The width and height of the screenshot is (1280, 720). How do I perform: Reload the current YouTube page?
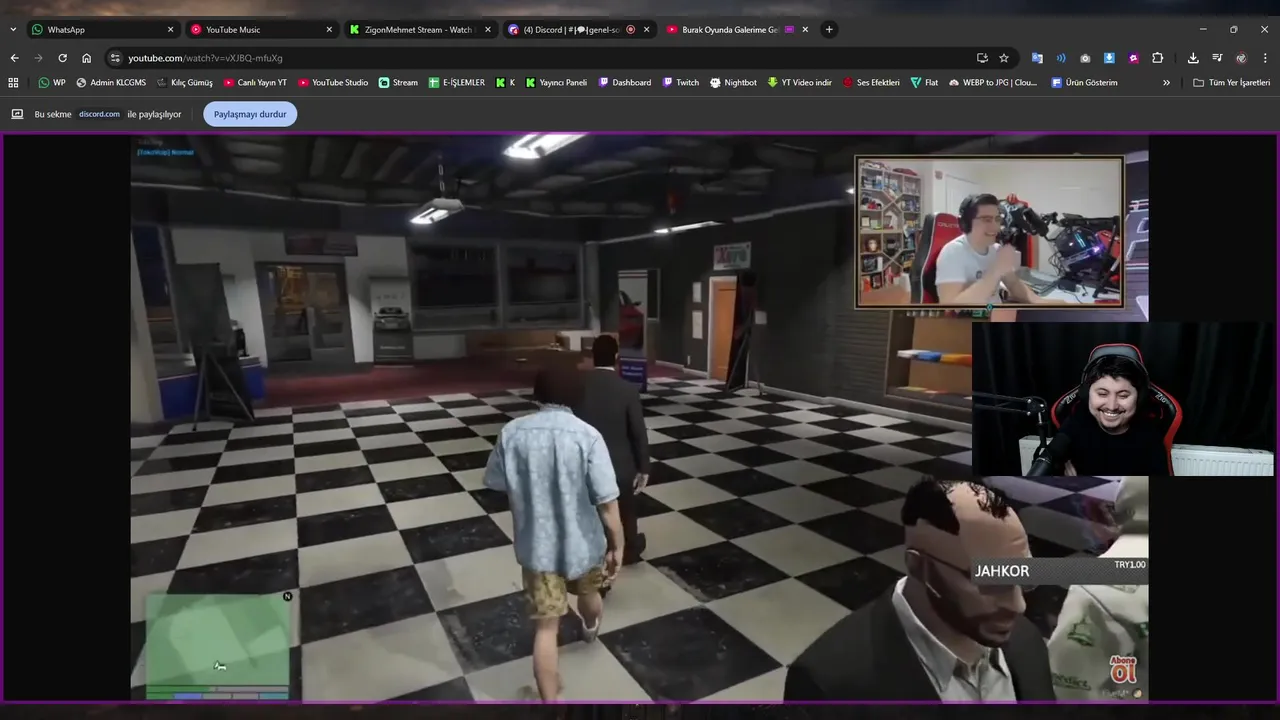pyautogui.click(x=62, y=58)
